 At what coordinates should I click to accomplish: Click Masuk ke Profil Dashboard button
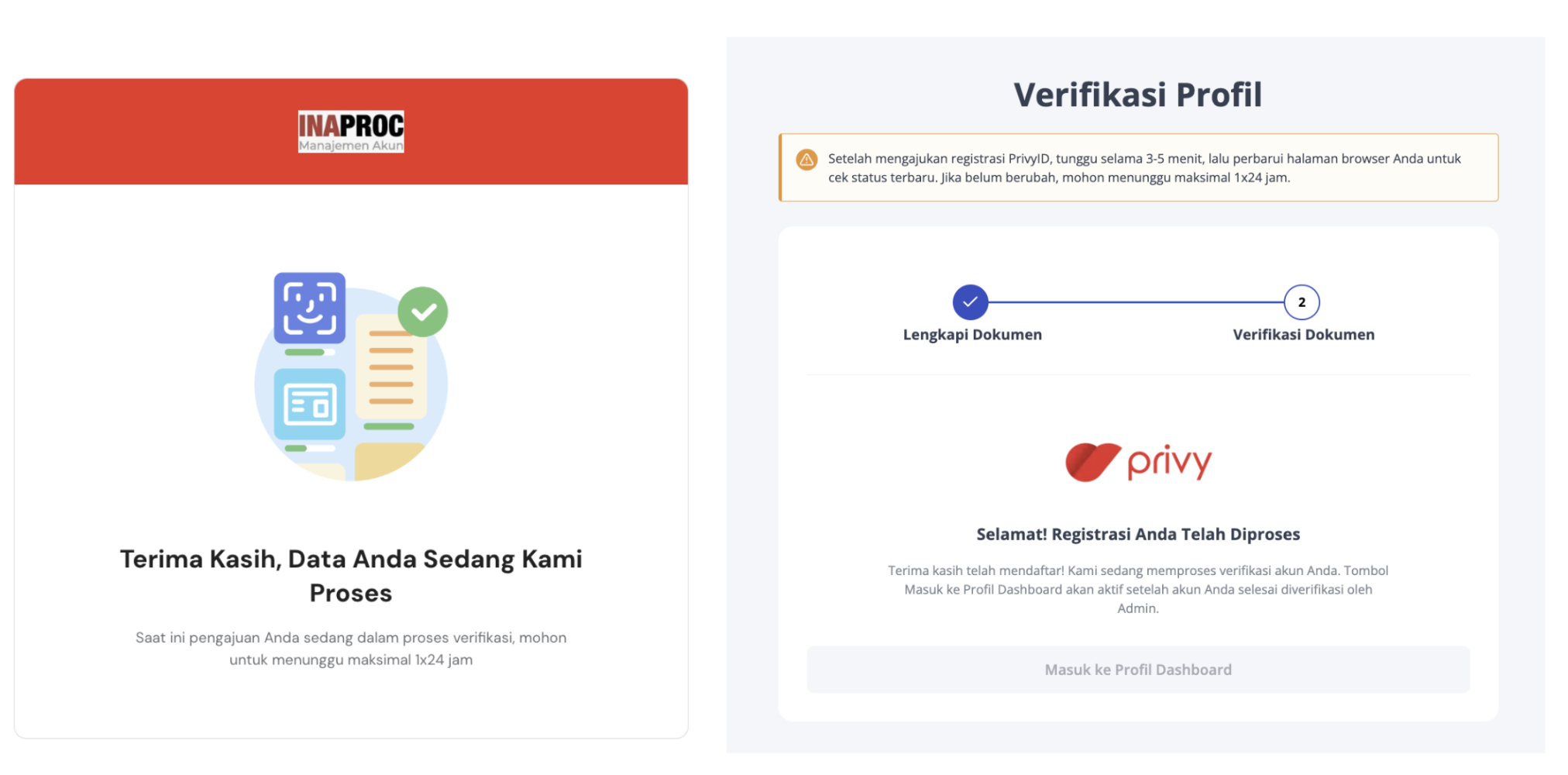pos(1138,670)
